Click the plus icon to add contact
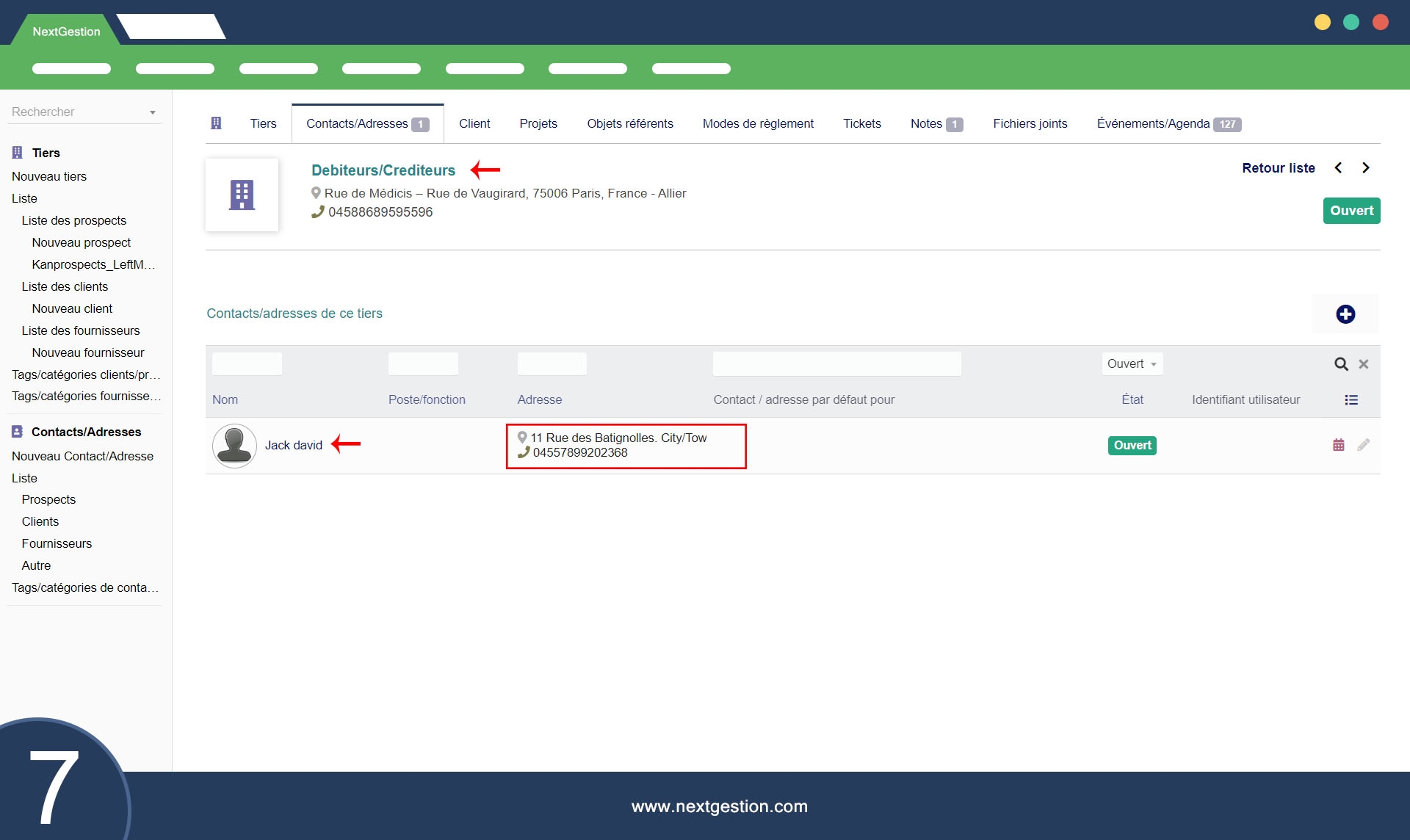 point(1345,314)
